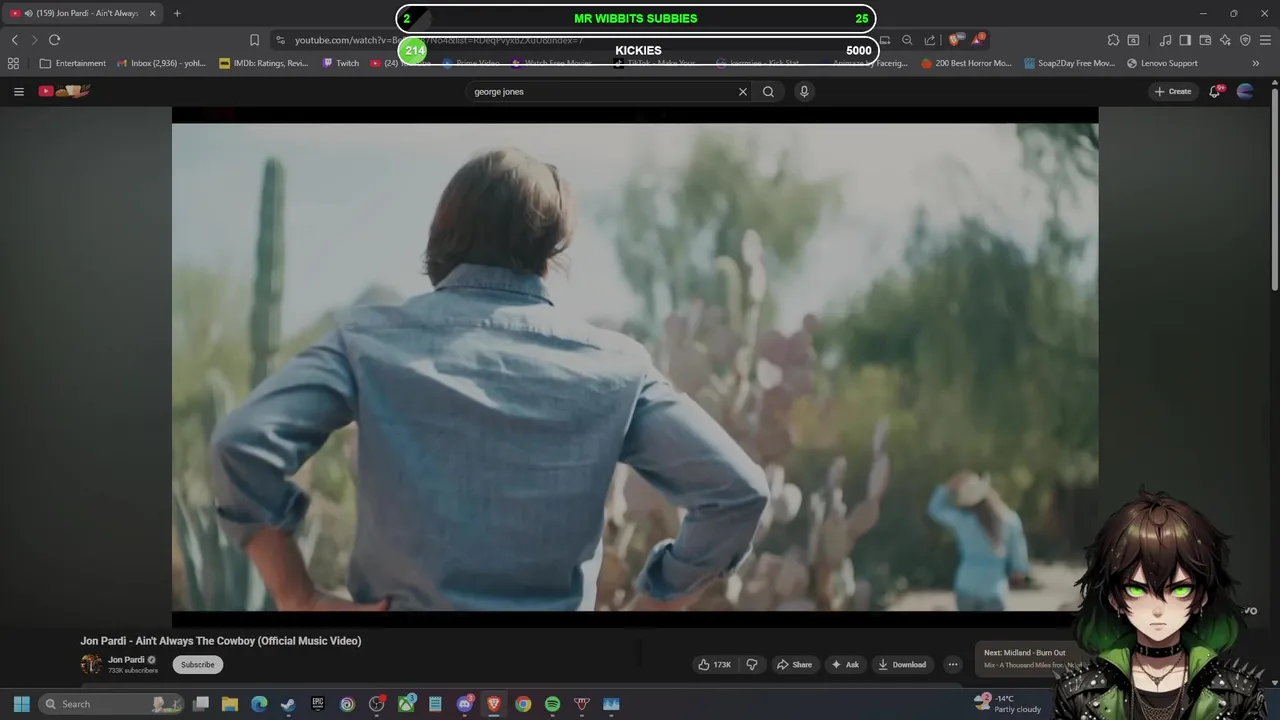Open a new browser tab
This screenshot has width=1280, height=720.
177,13
